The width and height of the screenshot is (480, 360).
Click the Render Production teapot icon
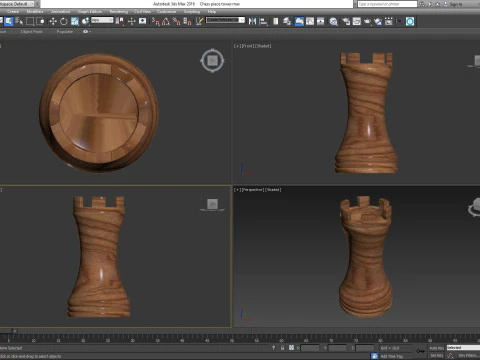(x=367, y=21)
